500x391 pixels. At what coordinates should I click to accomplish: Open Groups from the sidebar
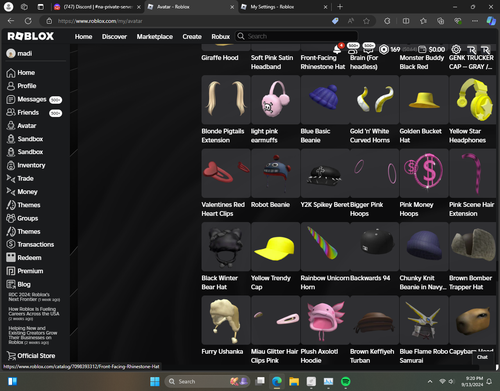click(22, 218)
